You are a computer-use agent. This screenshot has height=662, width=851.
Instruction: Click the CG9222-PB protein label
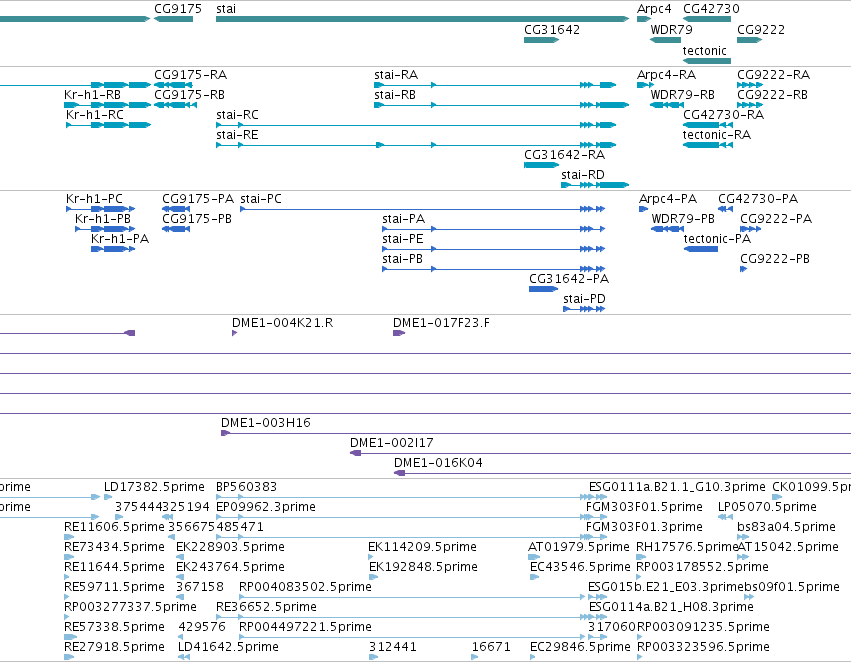click(775, 259)
